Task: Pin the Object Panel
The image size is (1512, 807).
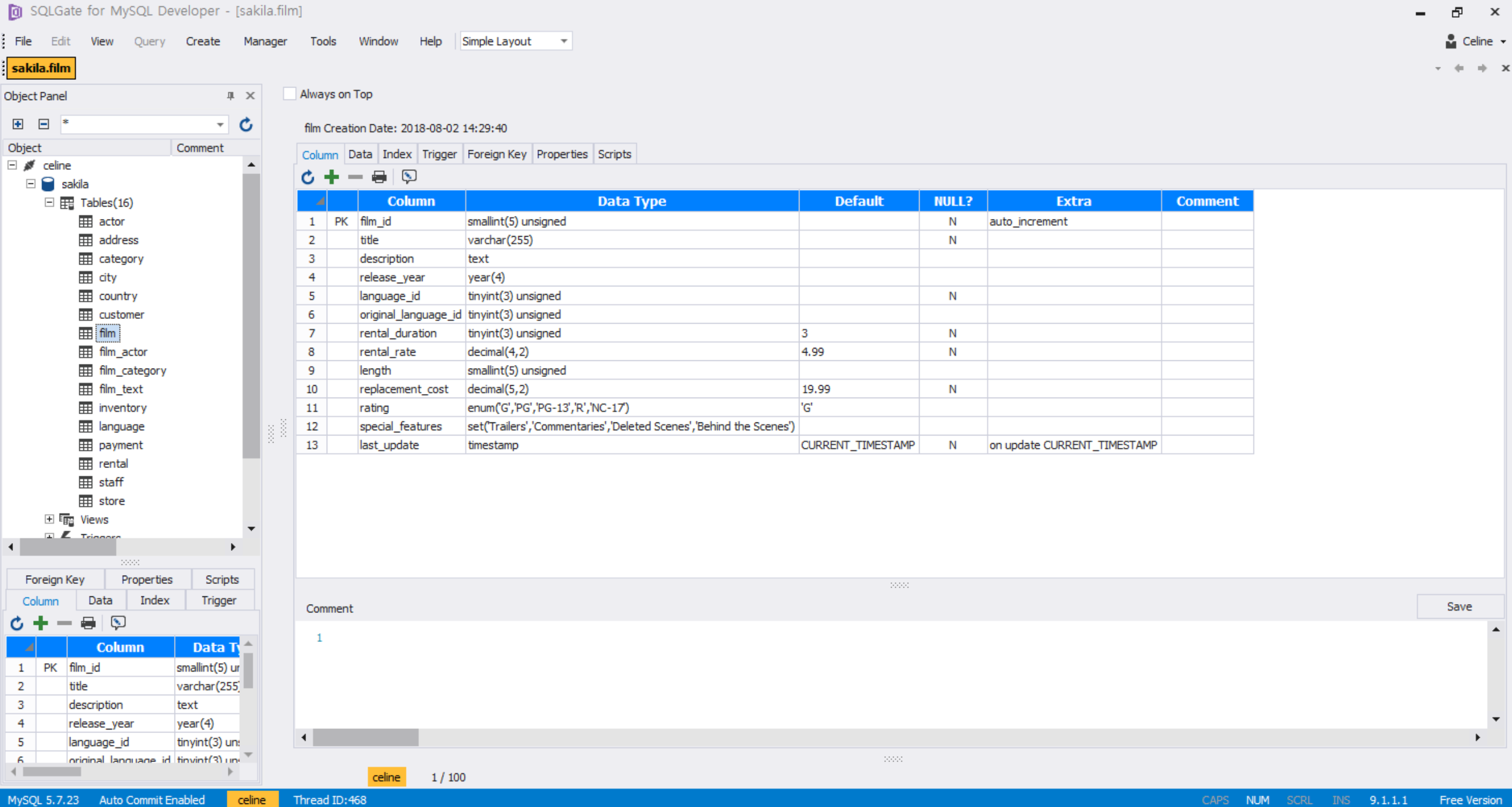Action: click(230, 95)
